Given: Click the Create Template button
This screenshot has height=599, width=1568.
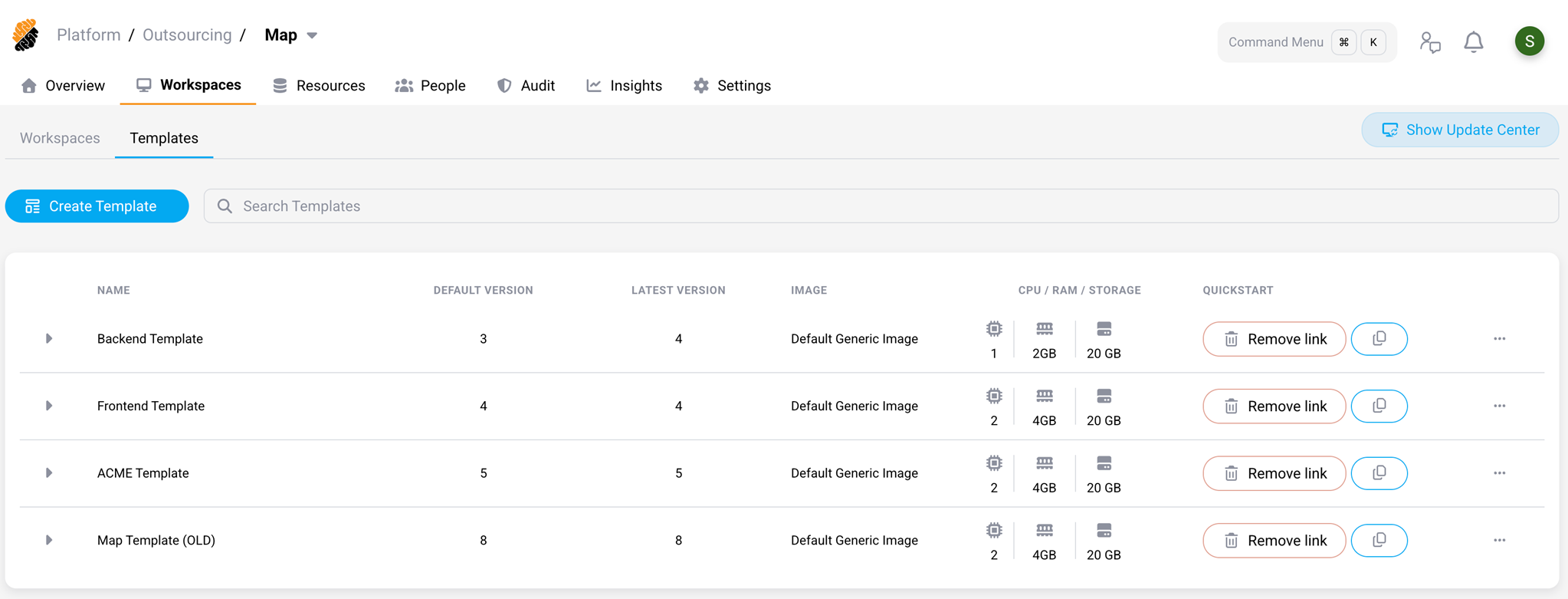Looking at the screenshot, I should (x=97, y=206).
